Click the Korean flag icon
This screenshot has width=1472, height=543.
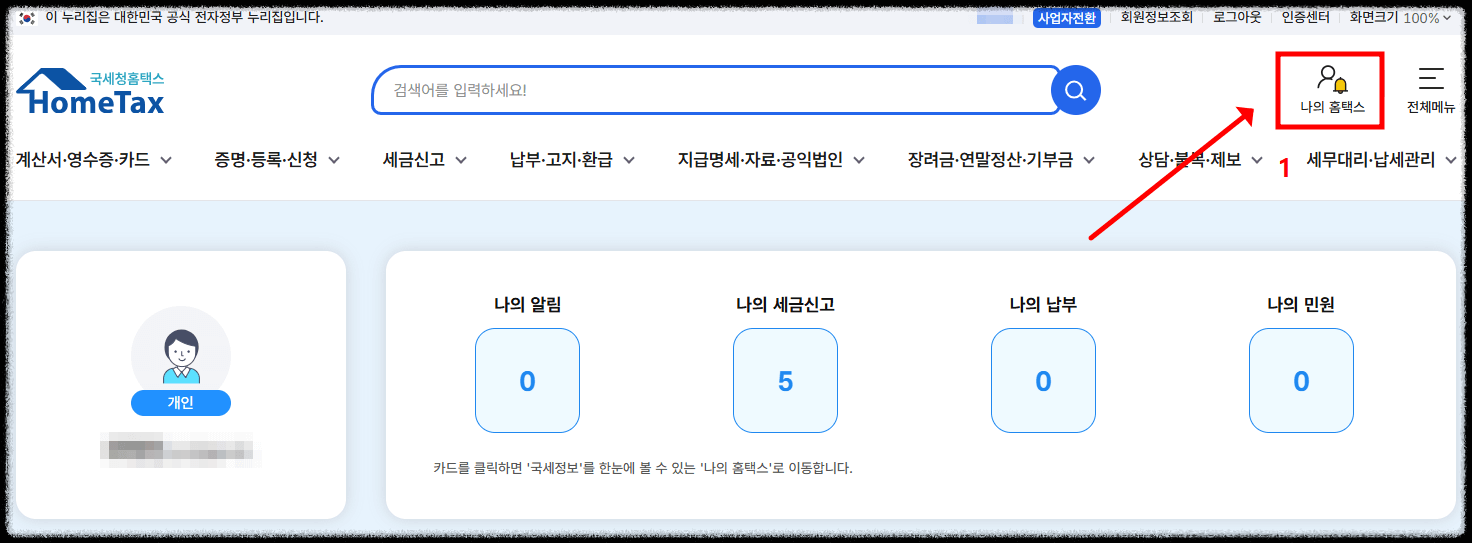pos(28,18)
